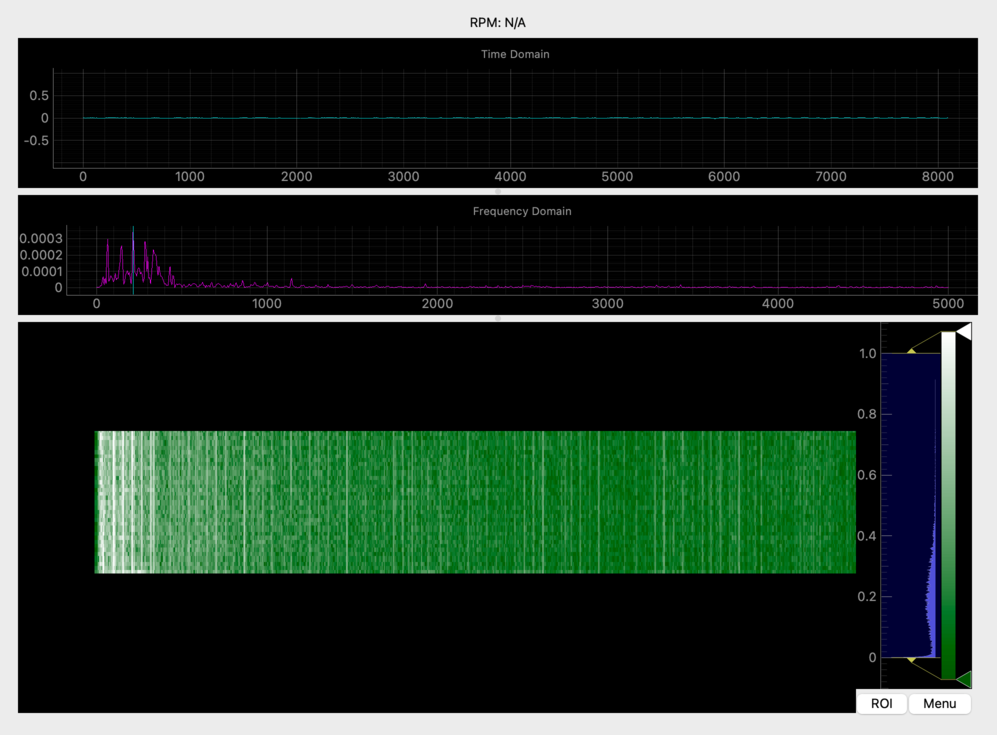This screenshot has height=735, width=997.
Task: Grab the upper yellow histogram level handle
Action: click(911, 351)
